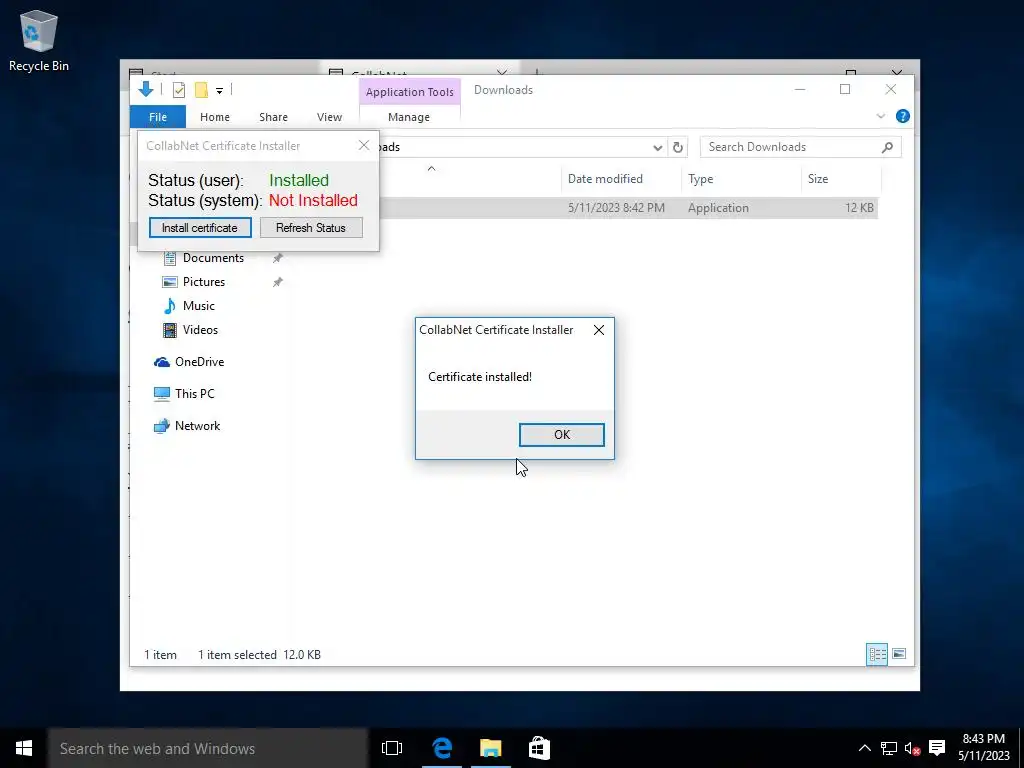Click the Properties quick access toolbar icon
Viewport: 1024px width, 768px height.
pos(178,90)
